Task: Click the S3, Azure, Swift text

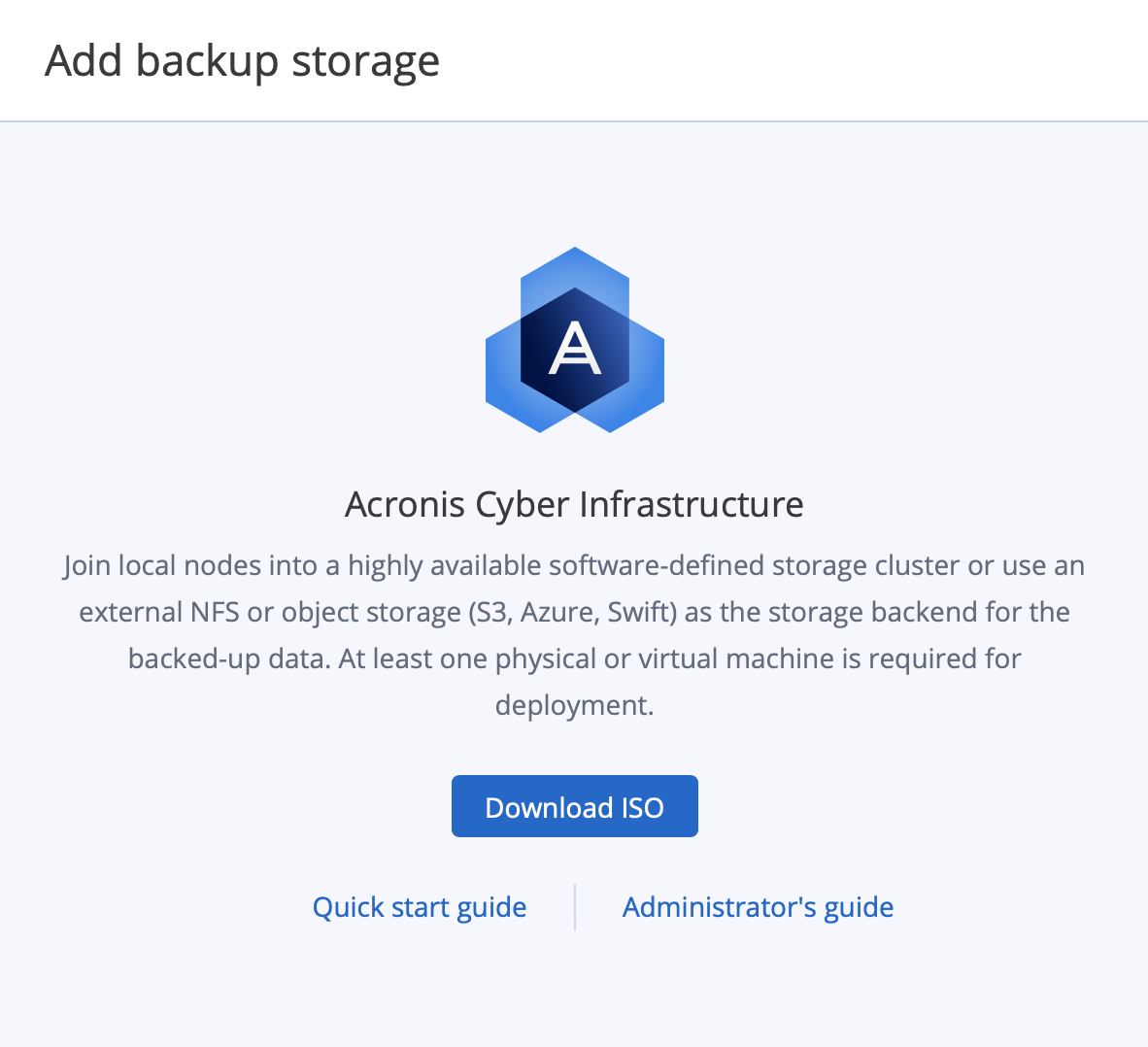Action: point(571,612)
